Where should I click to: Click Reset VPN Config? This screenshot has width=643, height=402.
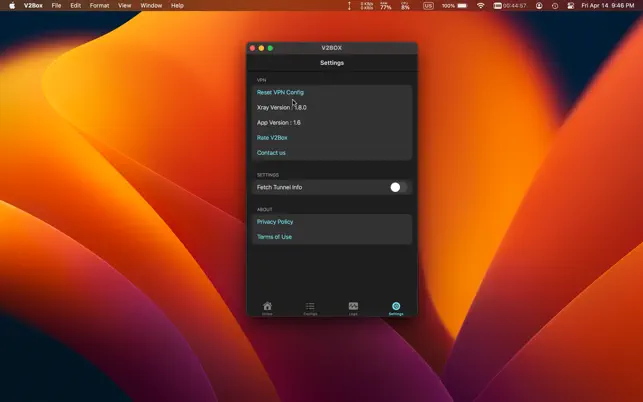pyautogui.click(x=280, y=92)
